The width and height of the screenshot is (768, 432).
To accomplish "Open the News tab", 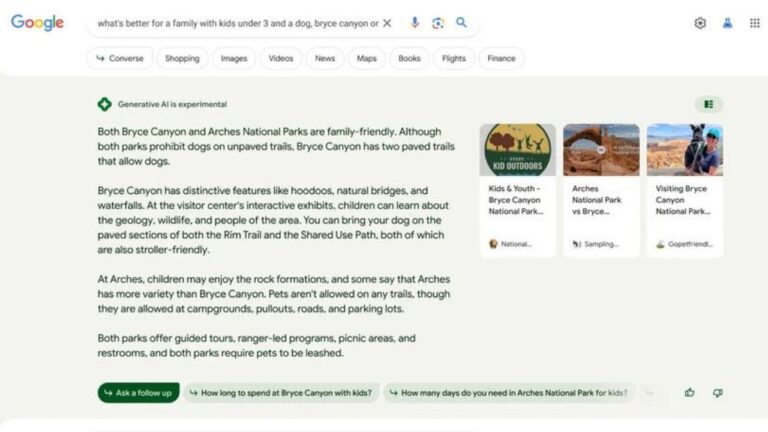I will click(325, 58).
